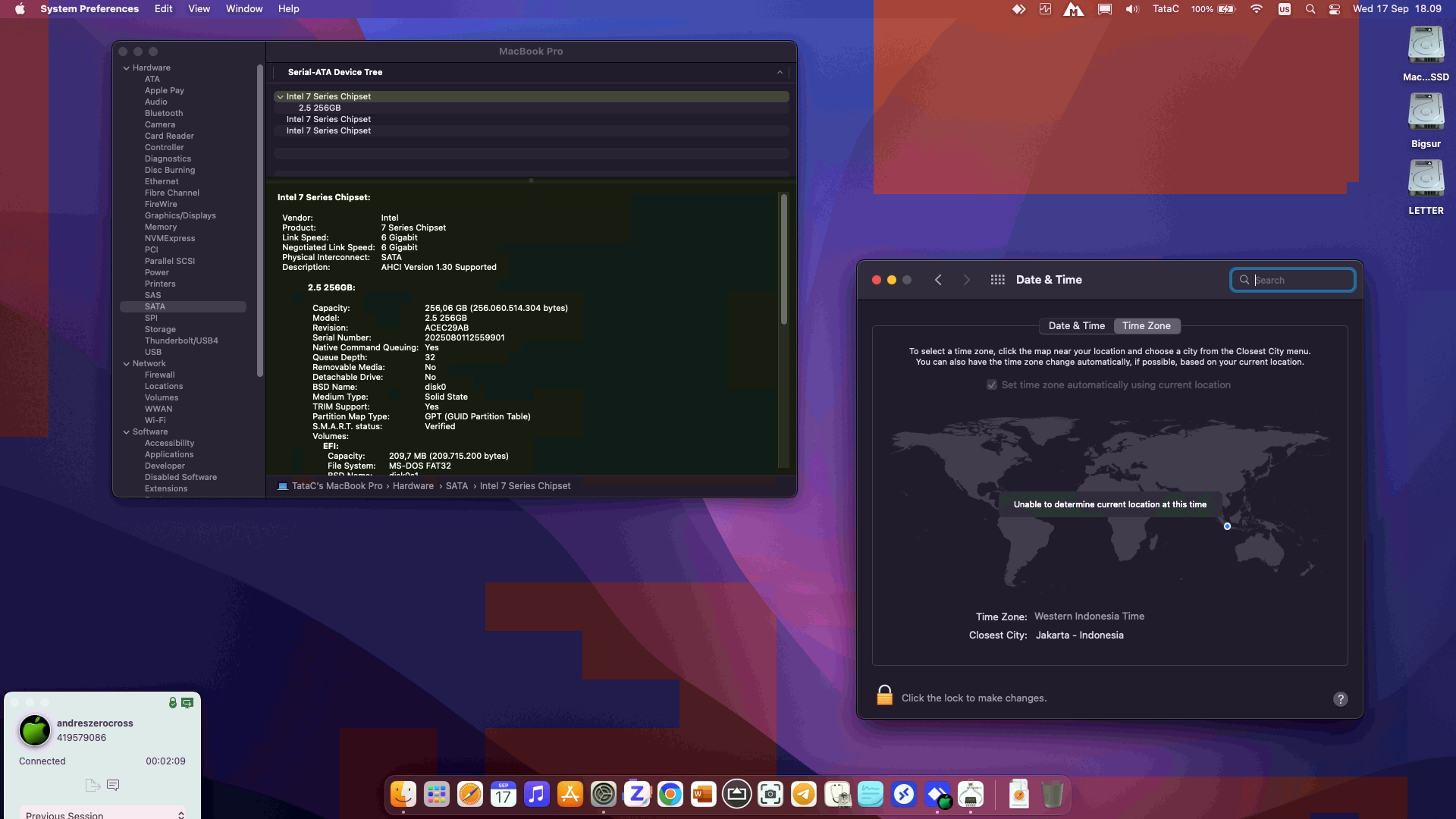This screenshot has width=1456, height=819.
Task: Collapse the Network section in the sidebar
Action: 127,364
